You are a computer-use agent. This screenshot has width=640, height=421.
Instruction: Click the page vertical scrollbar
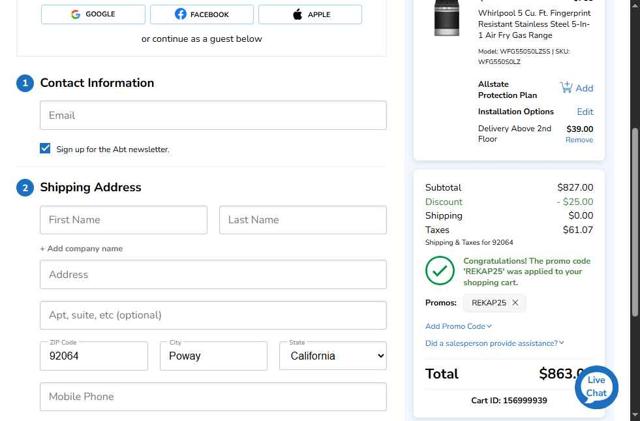pyautogui.click(x=635, y=200)
